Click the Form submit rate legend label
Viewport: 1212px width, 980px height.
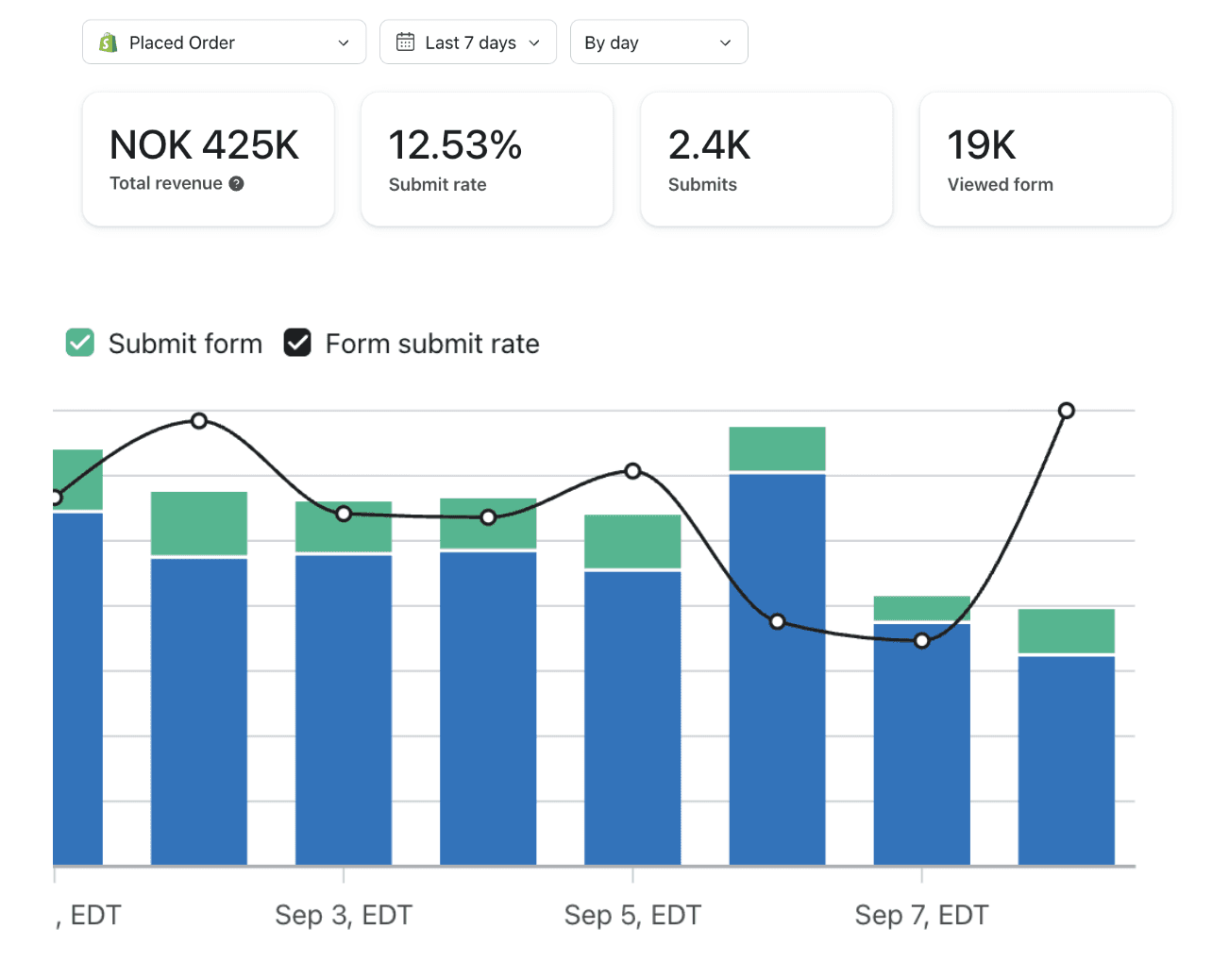point(432,344)
